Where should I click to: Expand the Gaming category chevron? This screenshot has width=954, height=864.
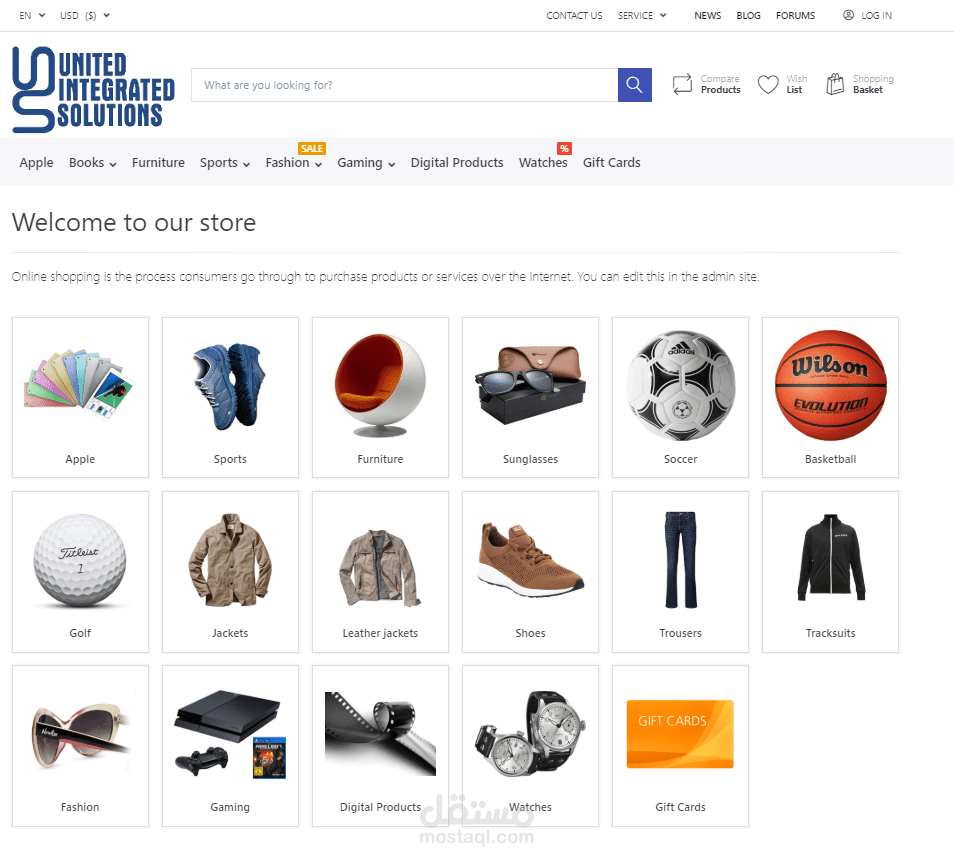coord(391,164)
